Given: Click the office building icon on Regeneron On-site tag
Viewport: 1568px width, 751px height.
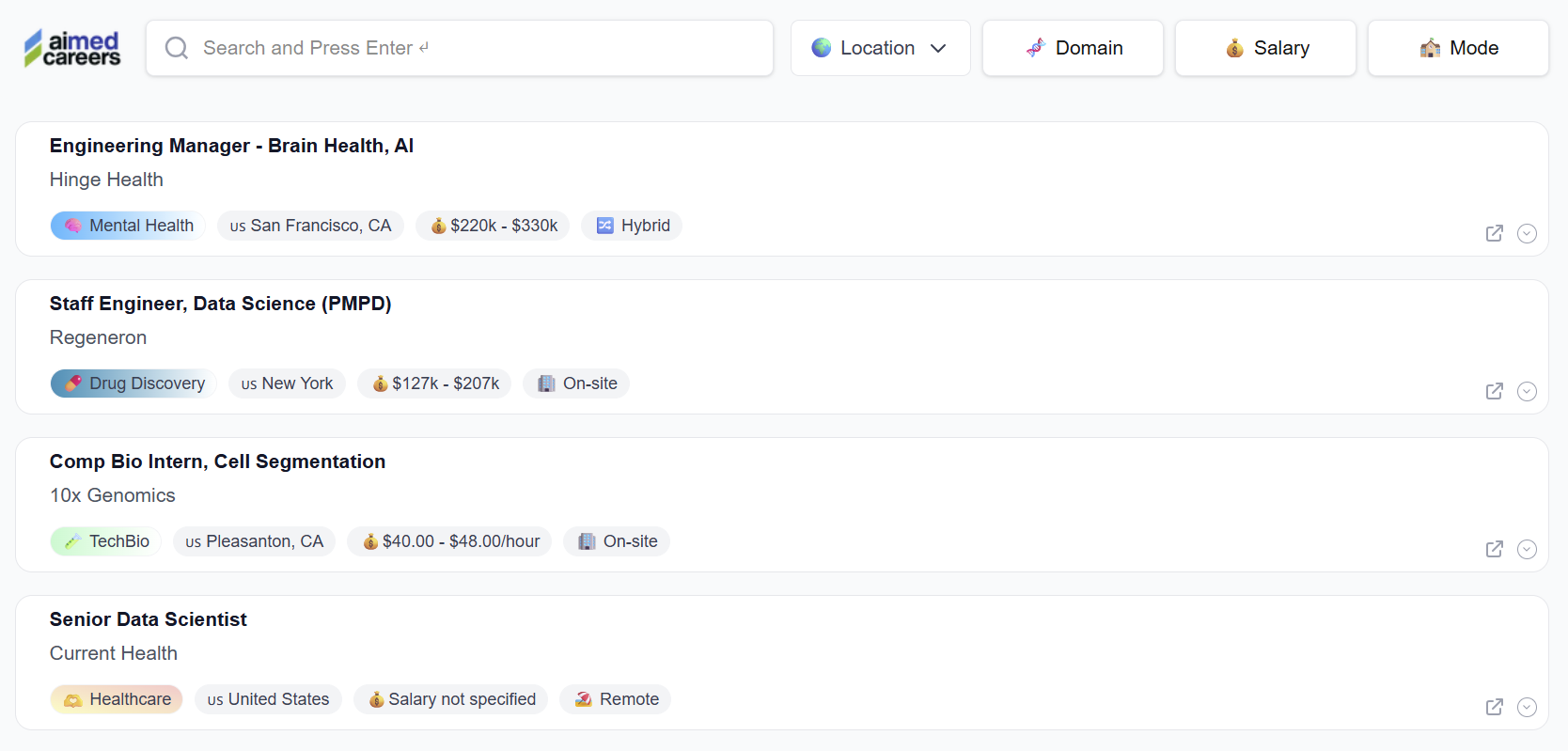Looking at the screenshot, I should coord(546,383).
